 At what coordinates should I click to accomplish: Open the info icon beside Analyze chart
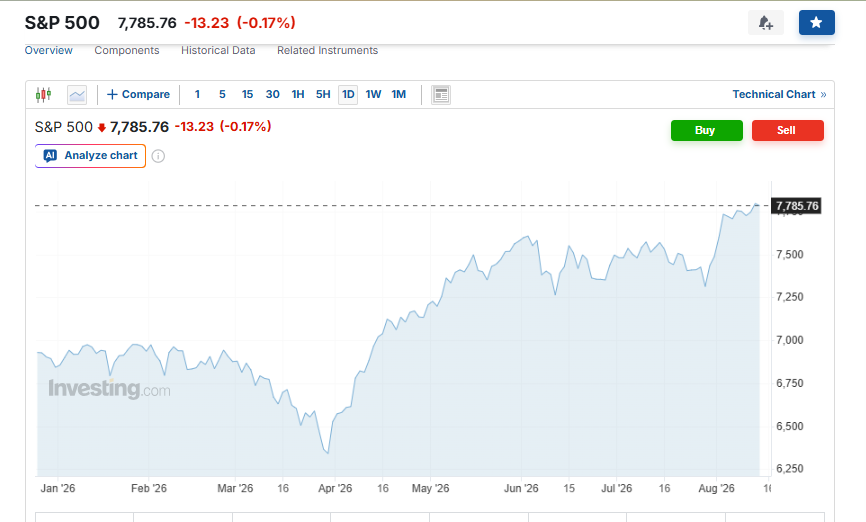(158, 156)
